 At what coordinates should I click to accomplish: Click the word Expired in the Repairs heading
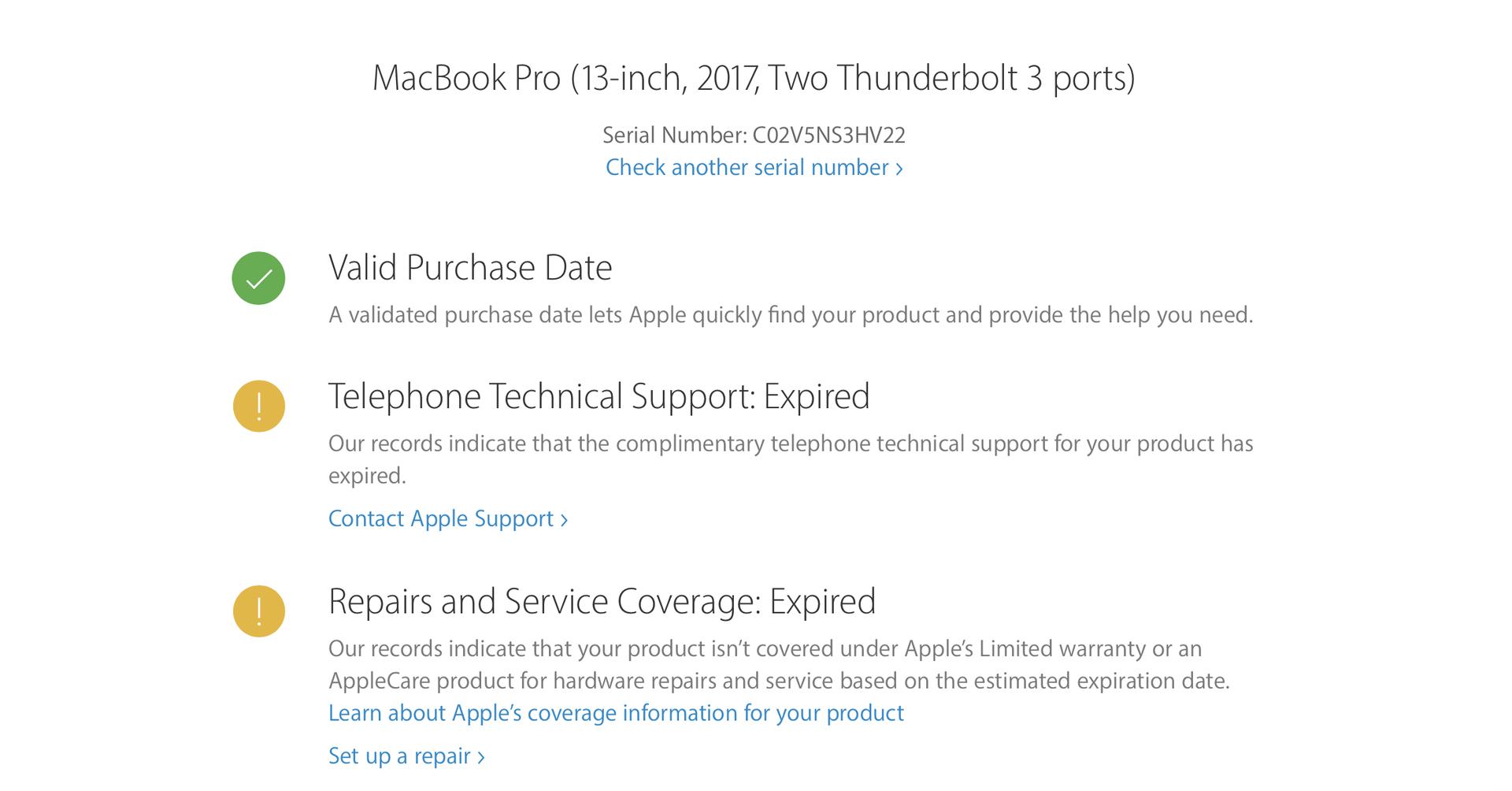tap(822, 601)
